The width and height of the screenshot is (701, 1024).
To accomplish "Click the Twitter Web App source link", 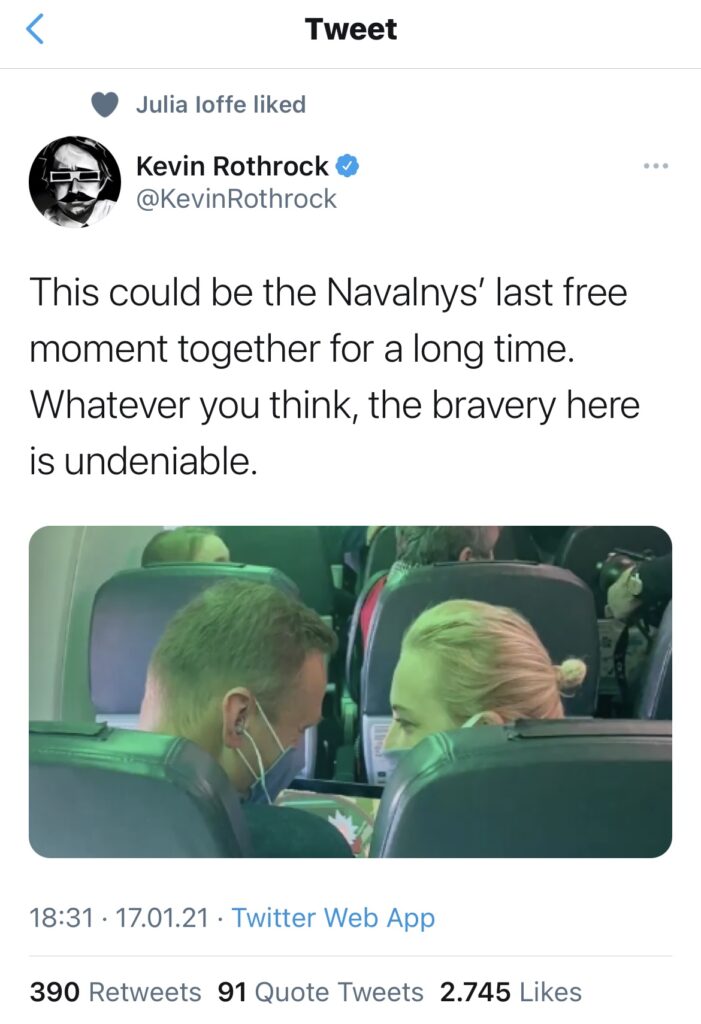I will click(333, 918).
